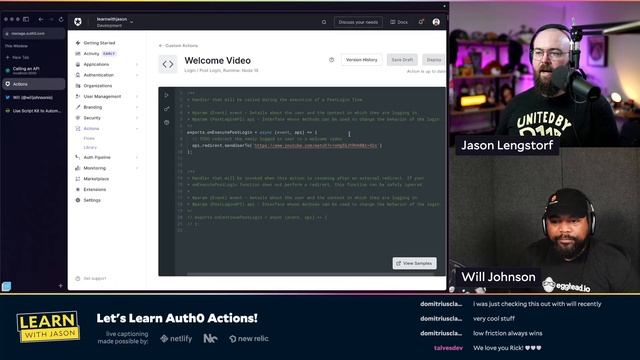Click the Welcome Video title
This screenshot has height=360, width=640.
[x=218, y=60]
